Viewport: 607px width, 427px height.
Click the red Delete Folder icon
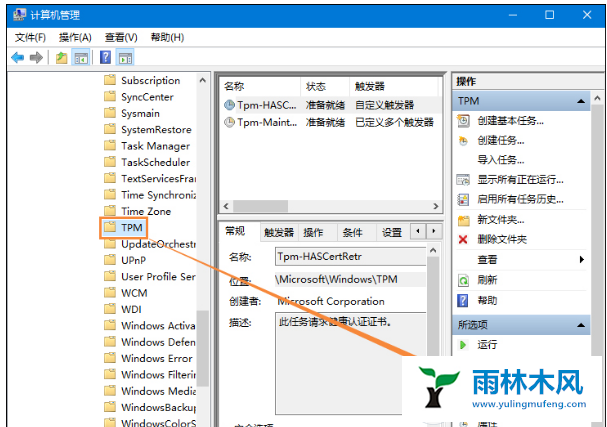463,240
